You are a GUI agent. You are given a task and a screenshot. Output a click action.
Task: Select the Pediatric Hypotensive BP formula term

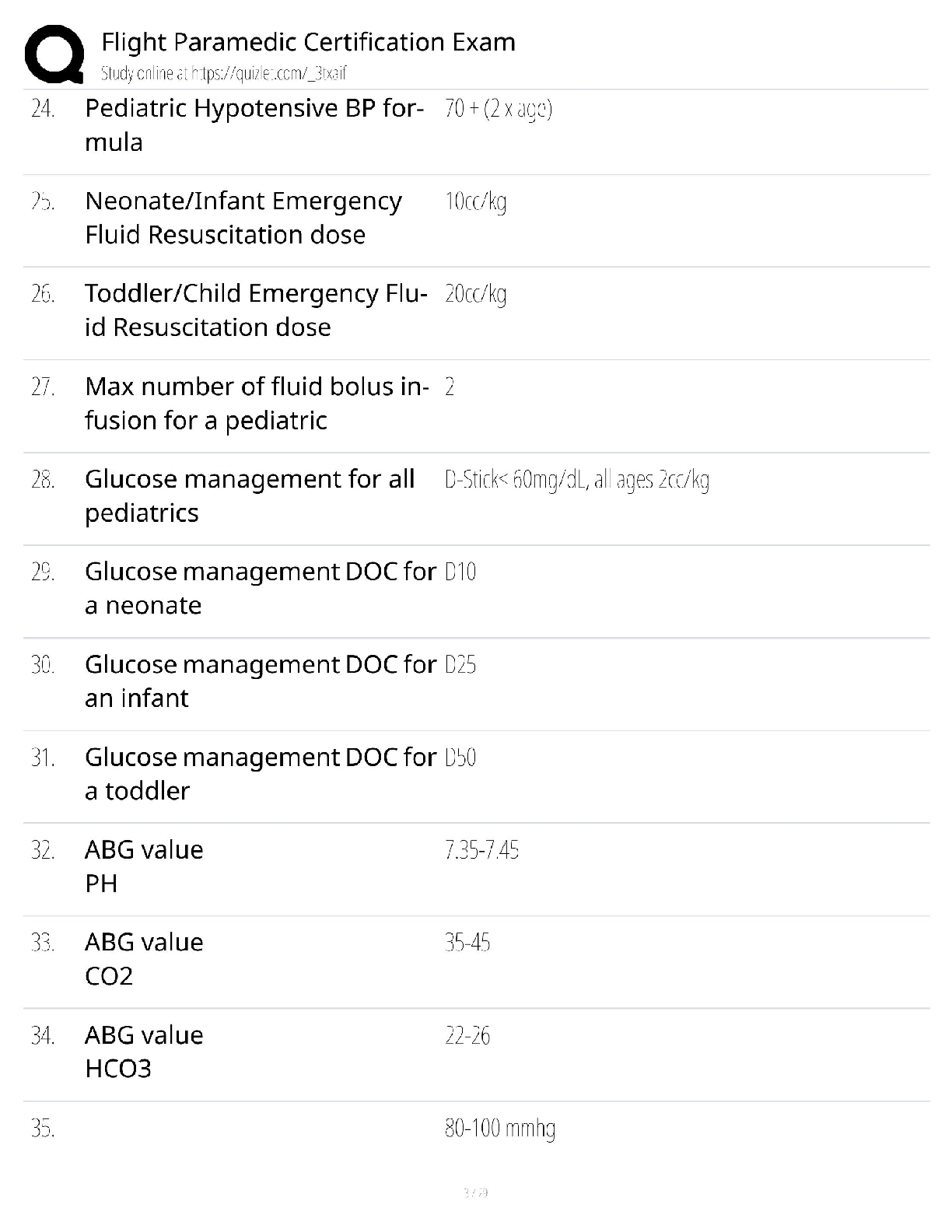tap(254, 124)
